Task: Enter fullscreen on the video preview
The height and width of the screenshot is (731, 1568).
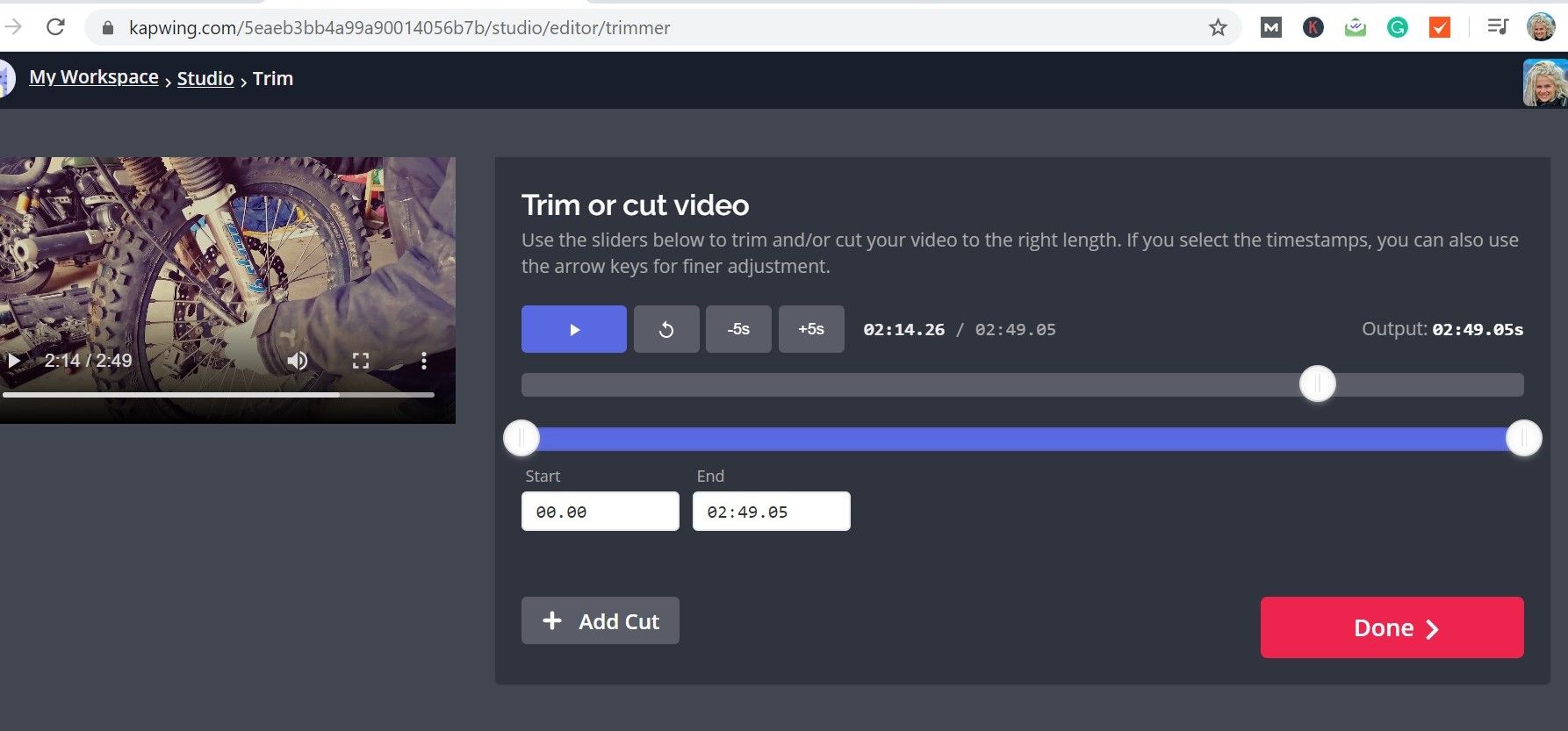Action: [361, 361]
